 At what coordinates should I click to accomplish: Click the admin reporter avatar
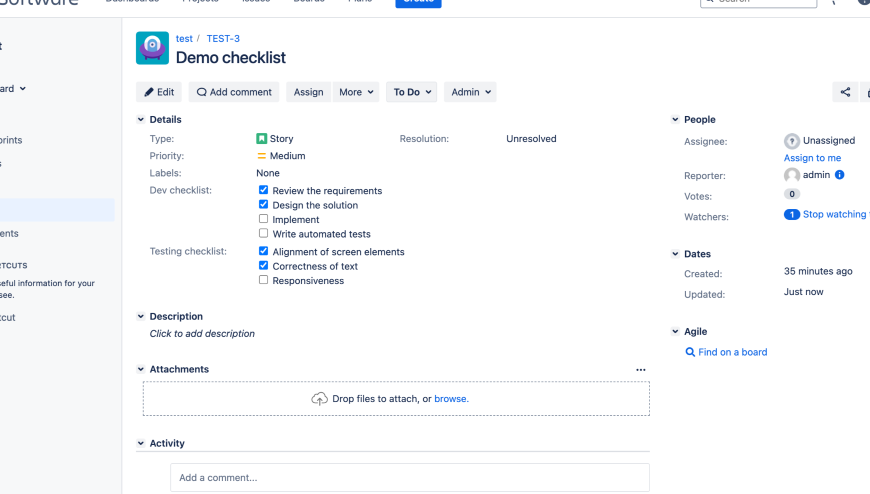tap(792, 175)
